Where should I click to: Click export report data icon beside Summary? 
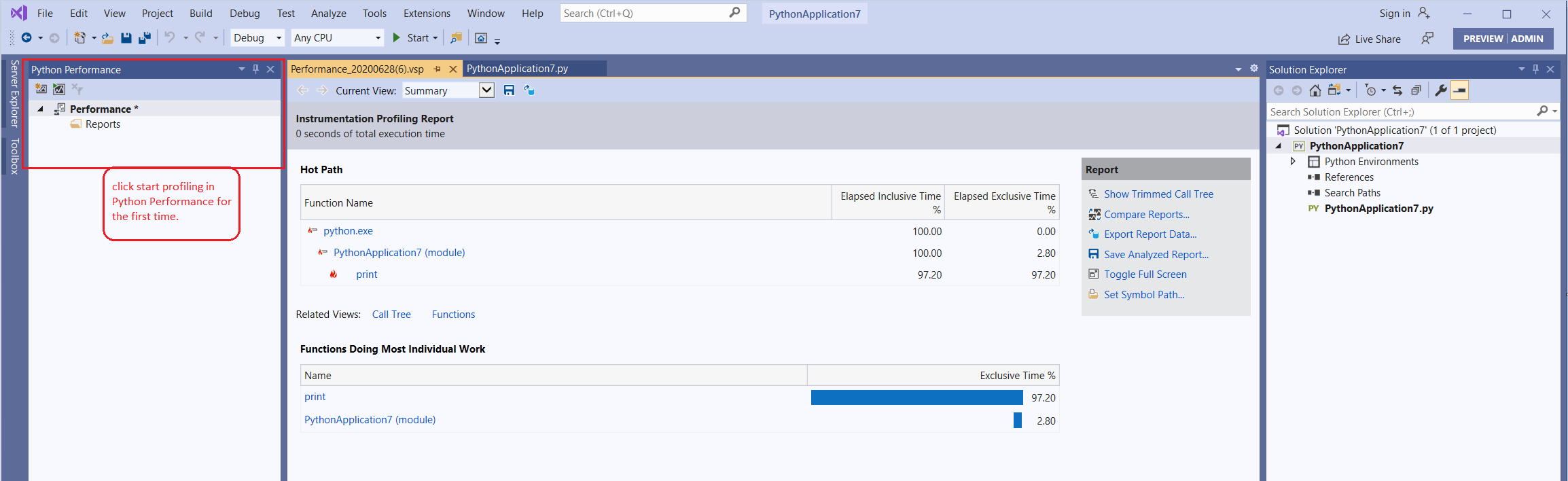pyautogui.click(x=529, y=90)
